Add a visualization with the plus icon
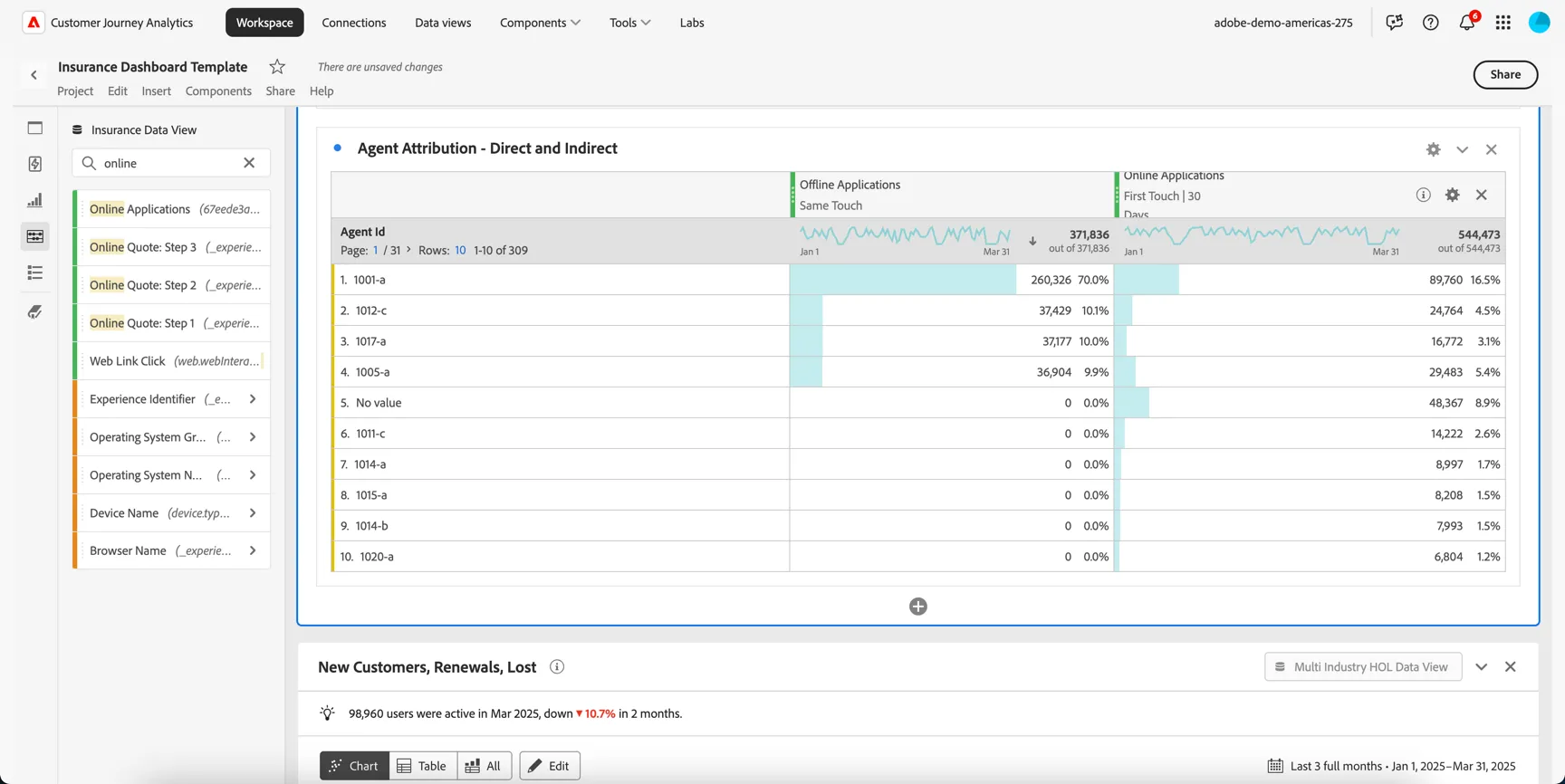The image size is (1565, 784). [918, 607]
